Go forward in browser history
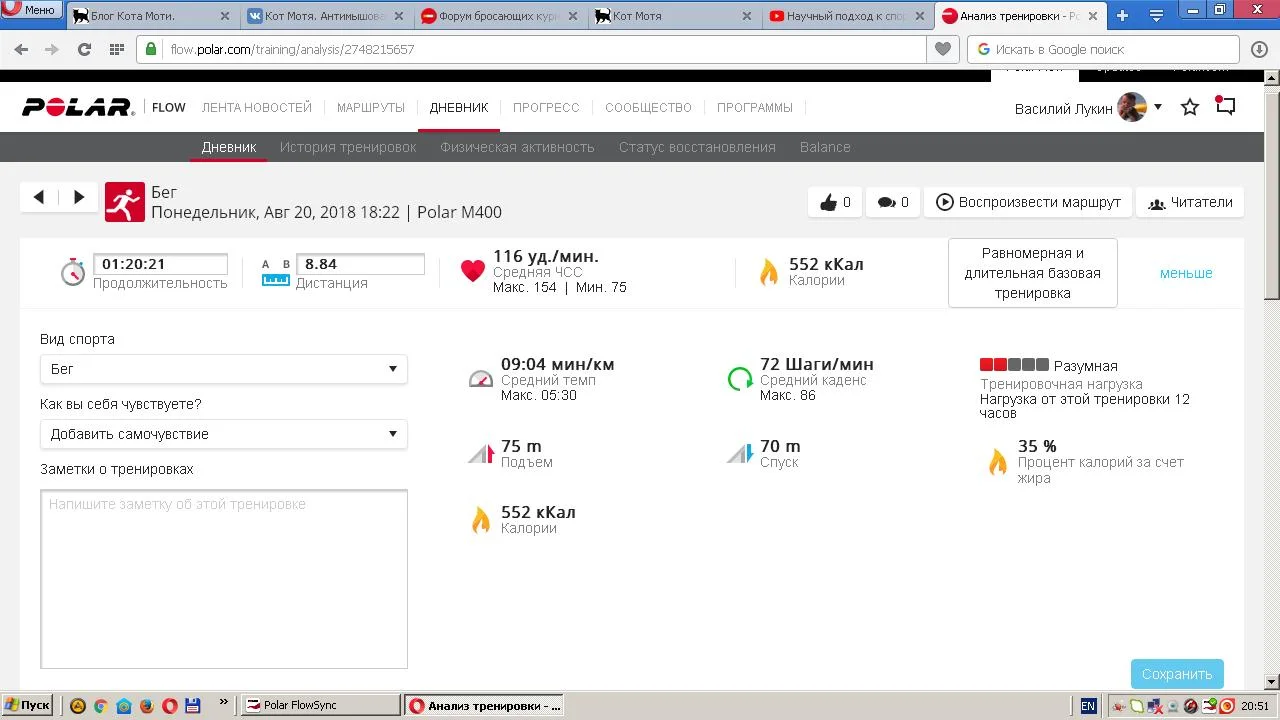Viewport: 1280px width, 720px height. 53,49
